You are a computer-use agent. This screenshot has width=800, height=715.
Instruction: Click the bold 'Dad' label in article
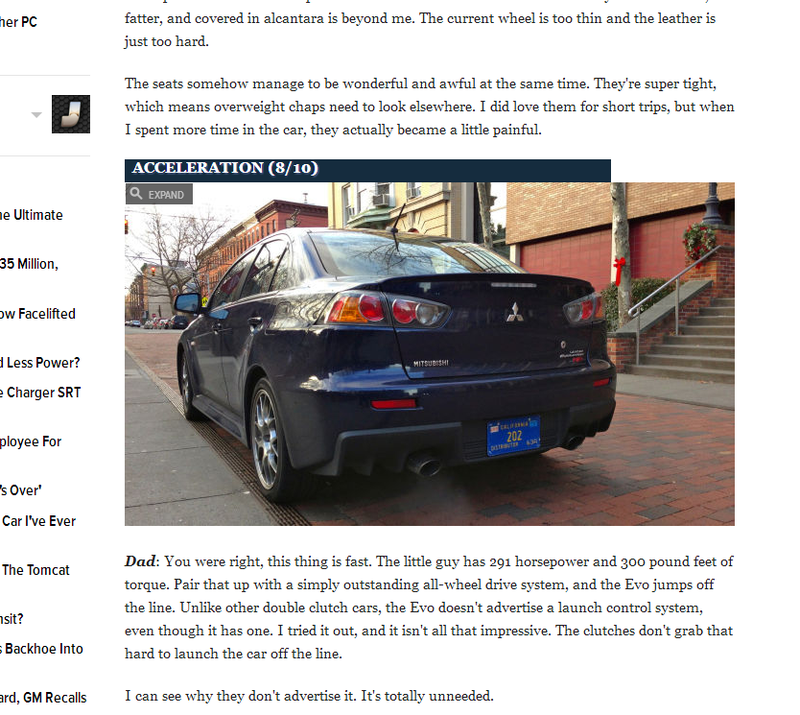tap(140, 561)
